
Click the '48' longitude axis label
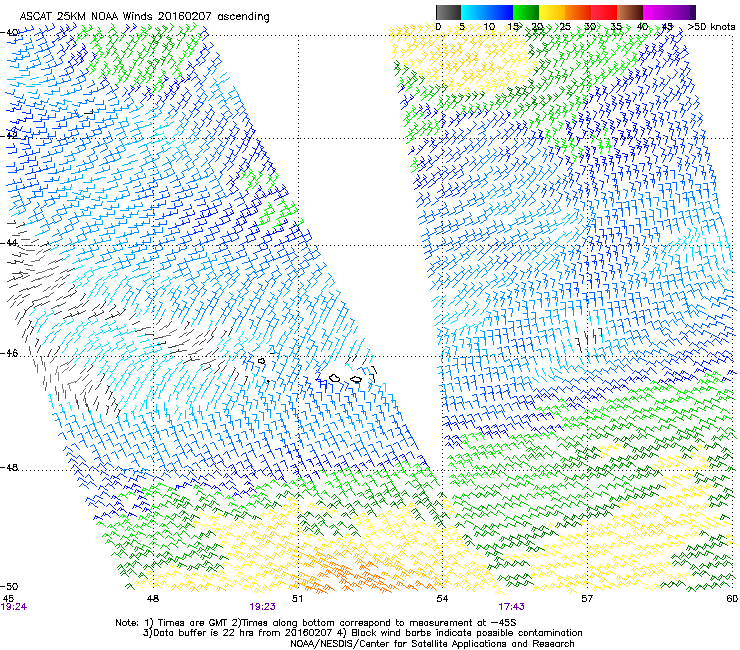[x=153, y=599]
